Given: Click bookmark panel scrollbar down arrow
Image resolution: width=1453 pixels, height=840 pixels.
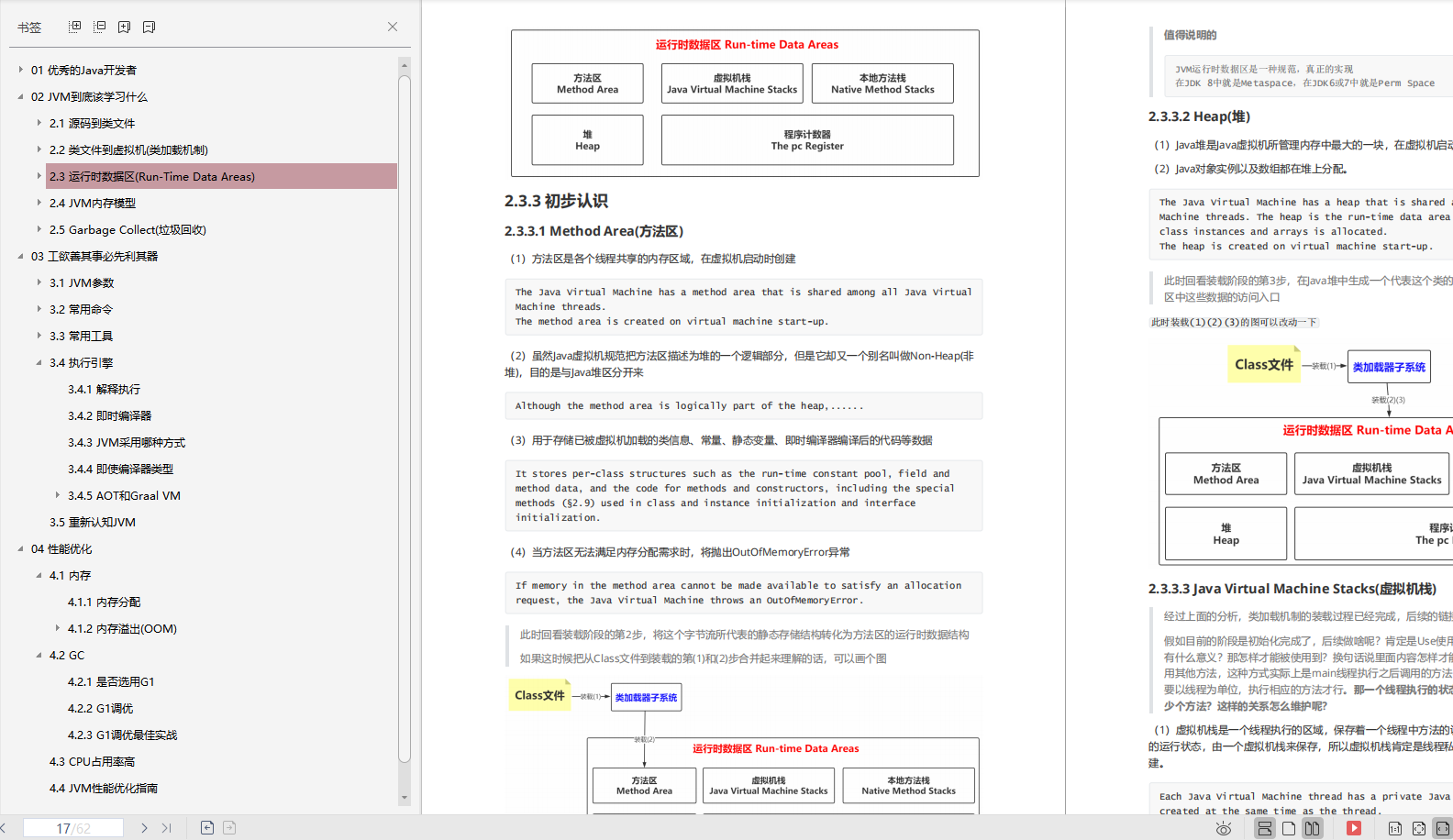Looking at the screenshot, I should (405, 798).
